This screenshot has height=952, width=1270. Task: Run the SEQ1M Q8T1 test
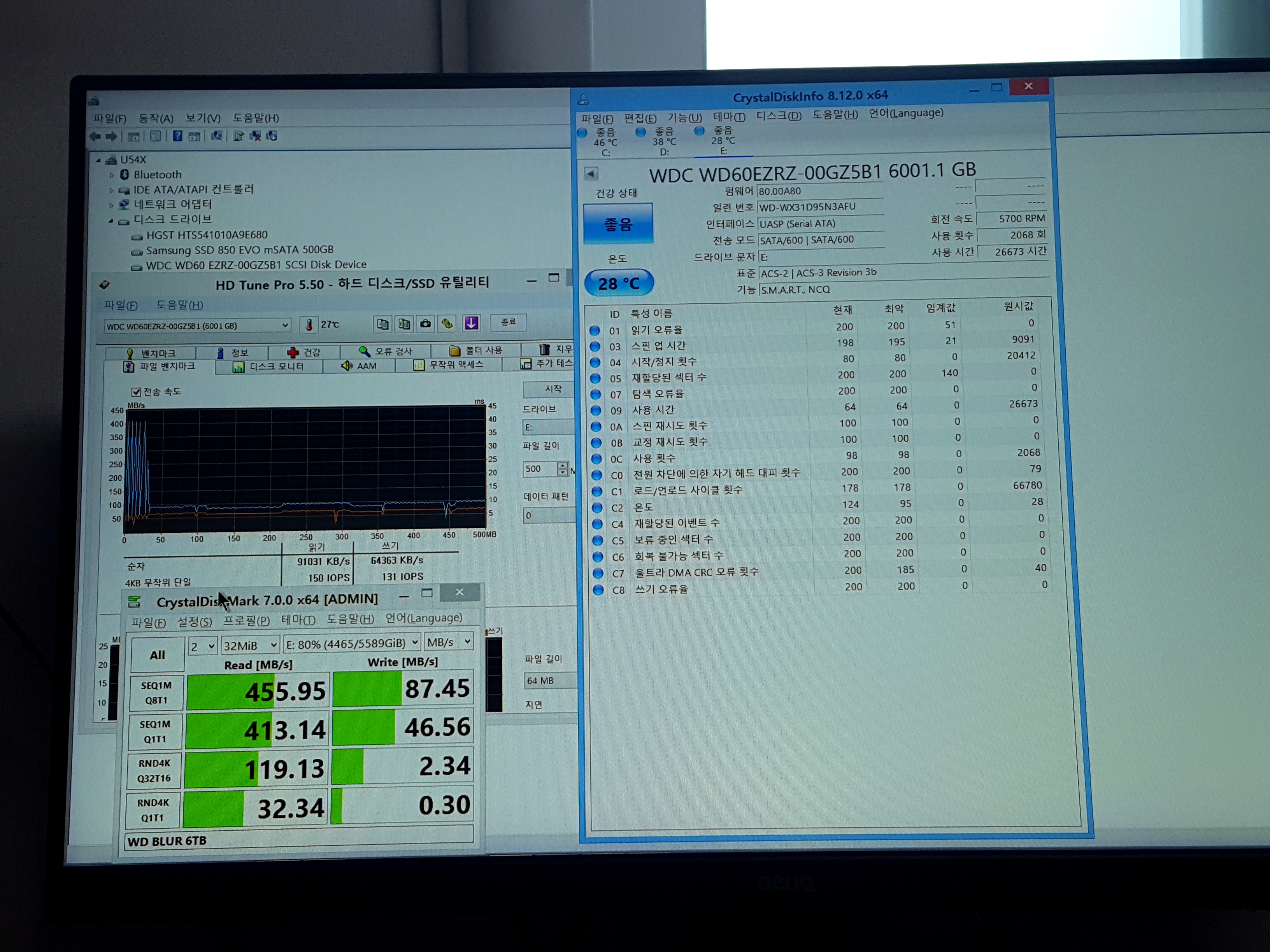(x=156, y=693)
